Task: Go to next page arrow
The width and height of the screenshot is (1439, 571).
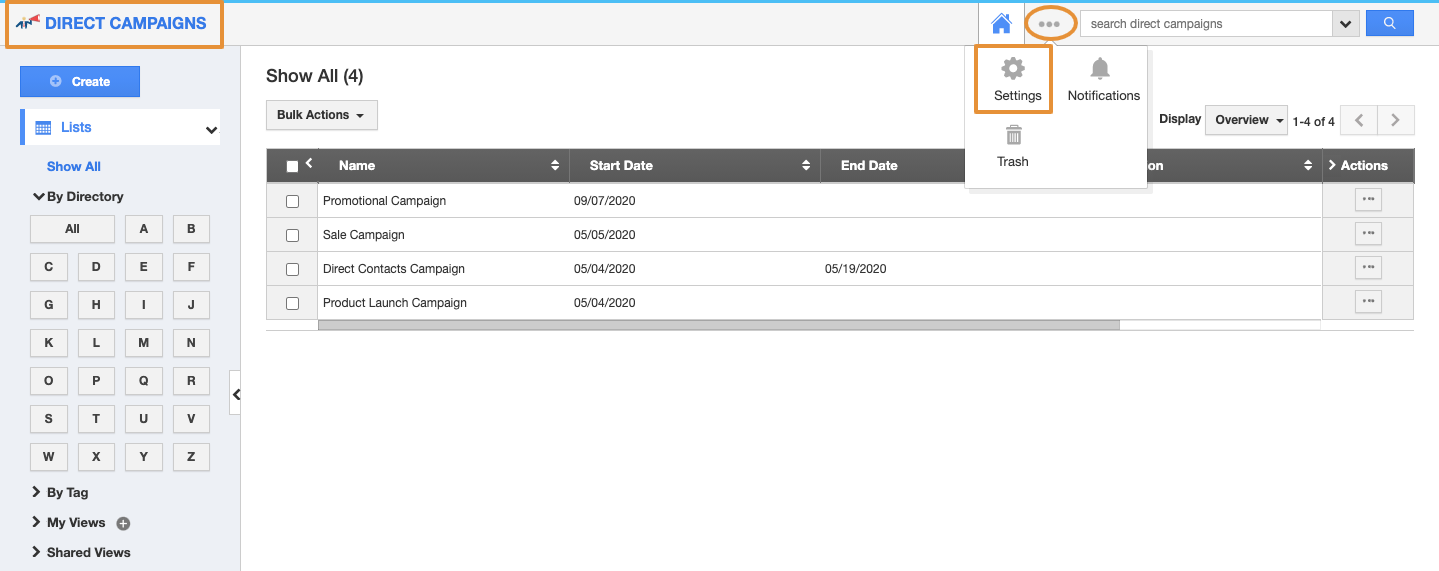Action: (1395, 120)
